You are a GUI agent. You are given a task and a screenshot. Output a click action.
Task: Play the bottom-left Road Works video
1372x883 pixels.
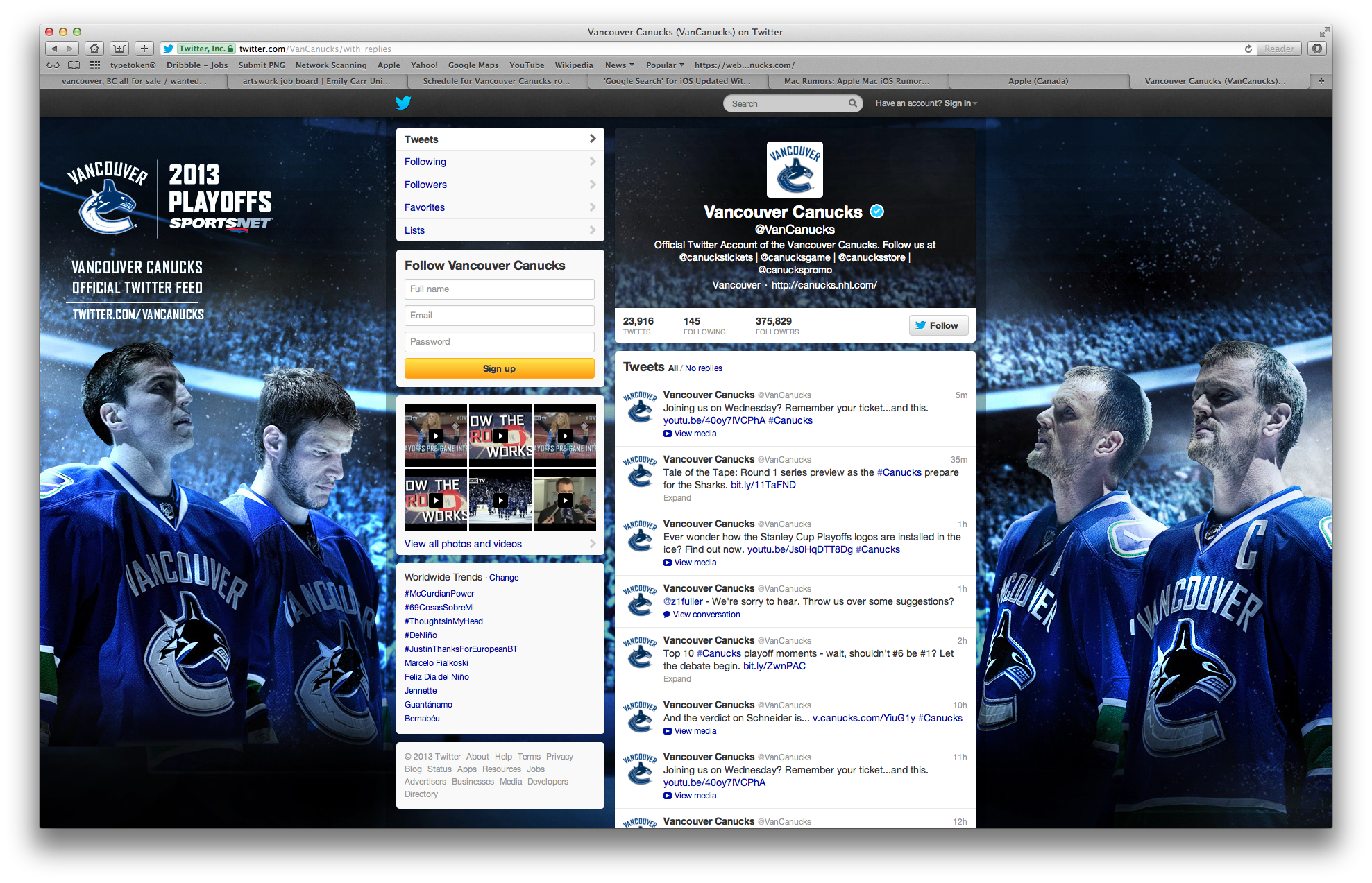click(x=436, y=500)
